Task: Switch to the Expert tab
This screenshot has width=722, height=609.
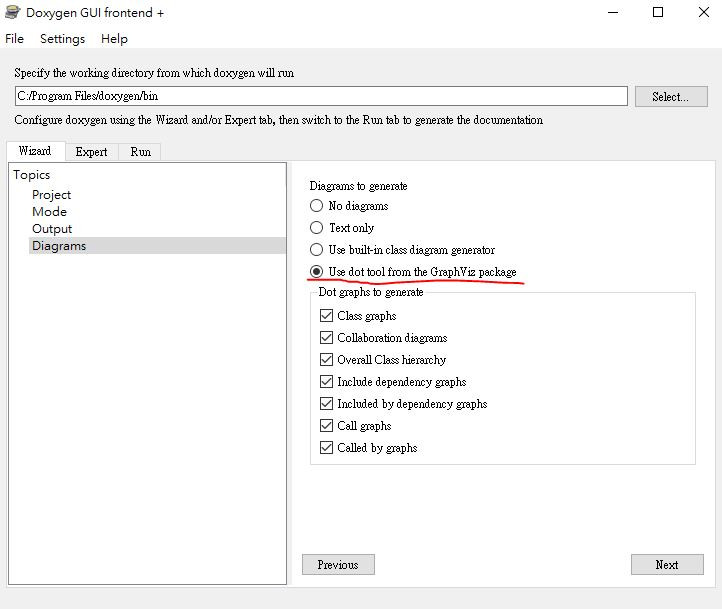Action: coord(92,152)
